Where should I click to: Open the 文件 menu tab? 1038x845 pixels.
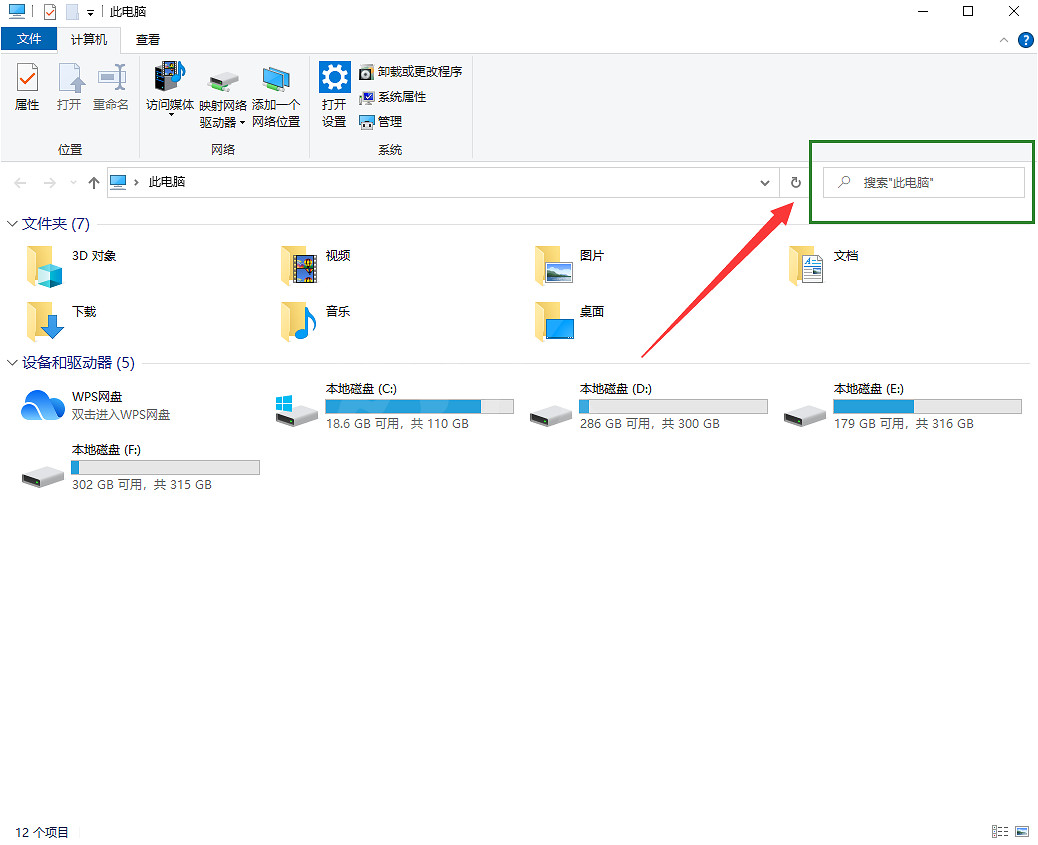[30, 40]
